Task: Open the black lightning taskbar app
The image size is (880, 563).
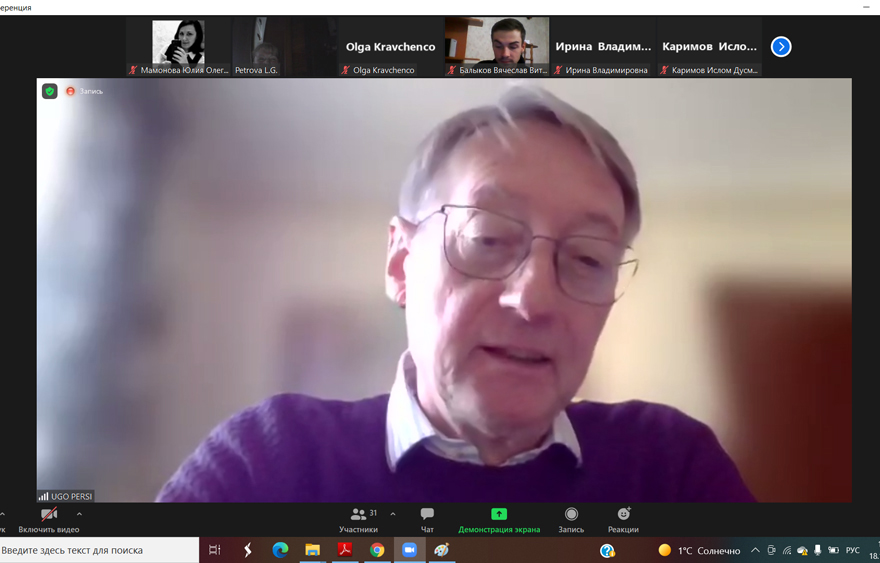Action: [x=248, y=550]
